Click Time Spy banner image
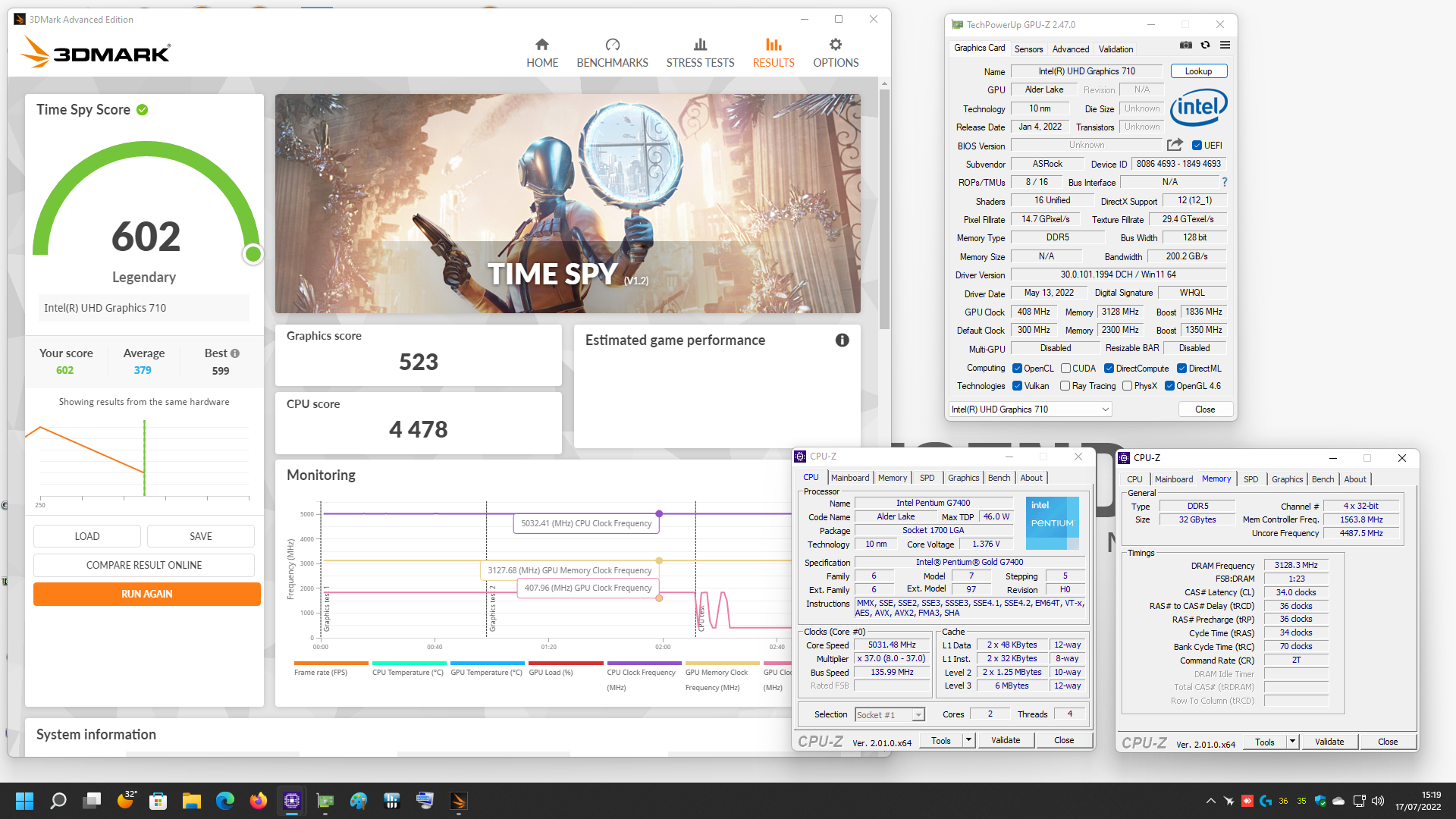The height and width of the screenshot is (819, 1456). [x=567, y=203]
